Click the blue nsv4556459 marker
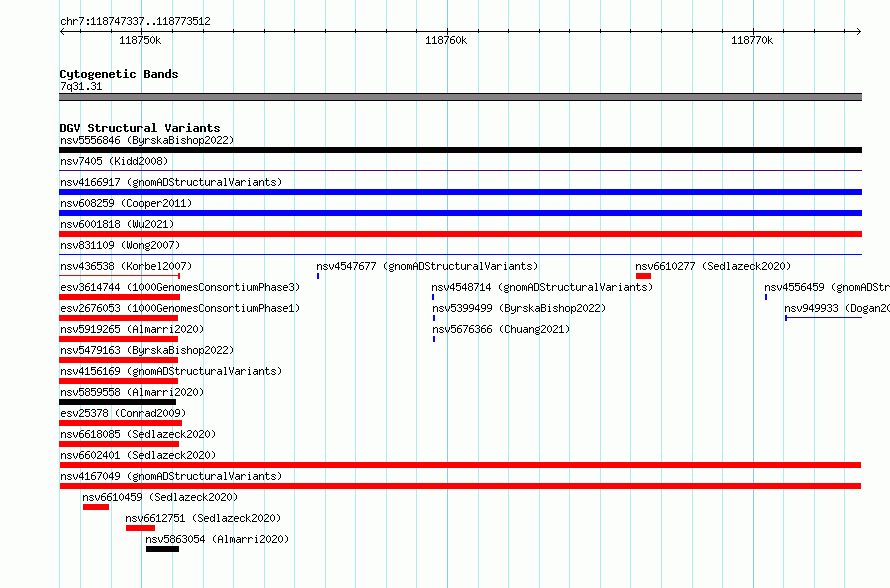Screen dimensions: 890x588 tap(766, 297)
